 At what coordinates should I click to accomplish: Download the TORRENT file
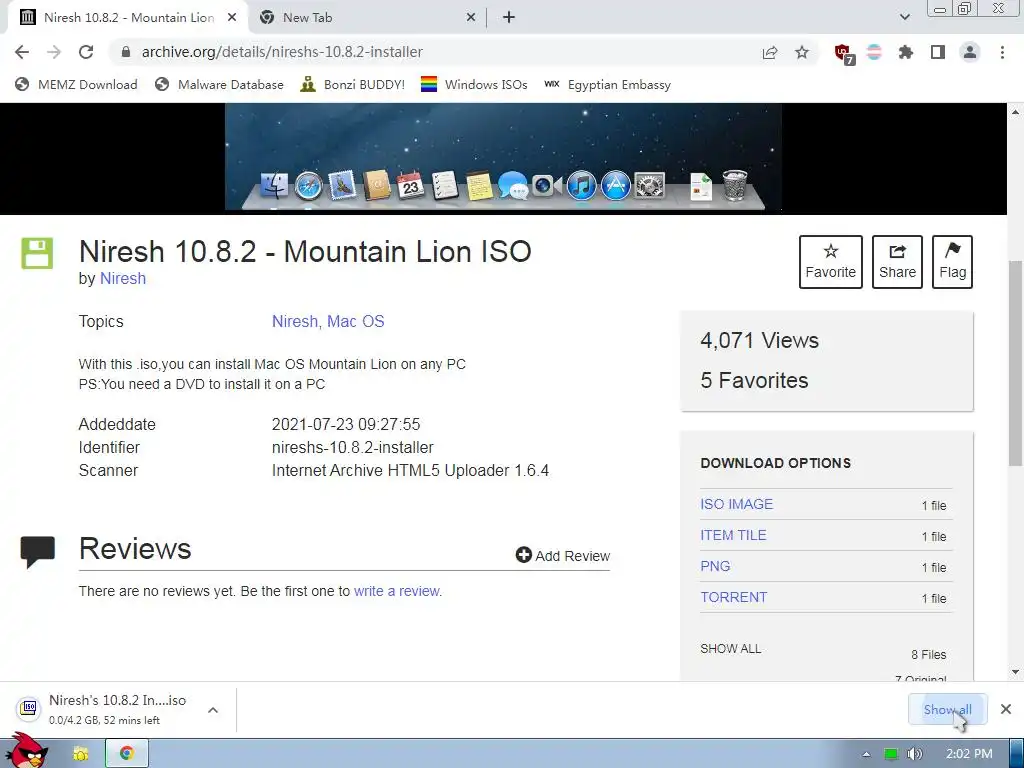[733, 597]
